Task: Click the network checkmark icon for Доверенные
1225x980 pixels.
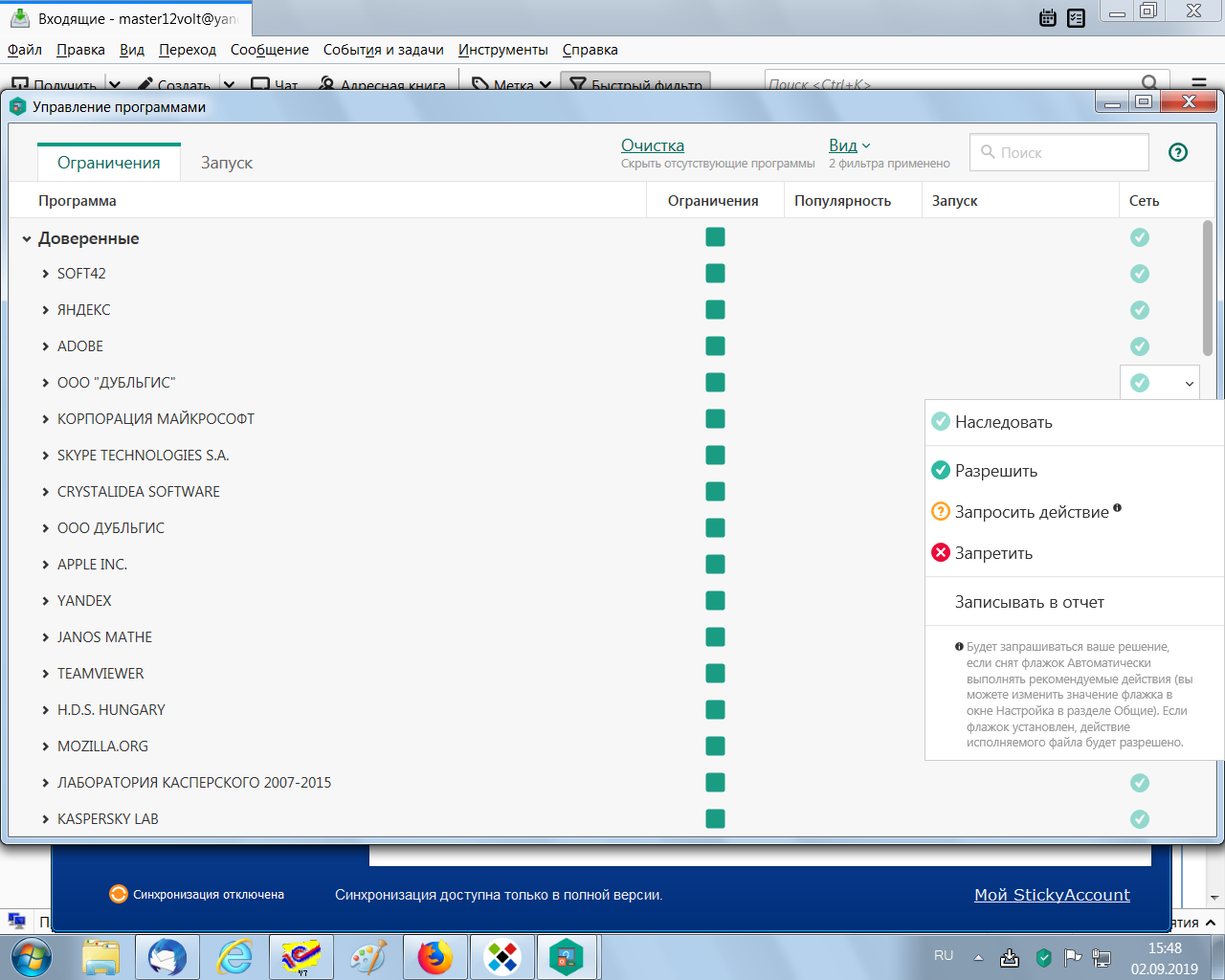Action: point(1140,237)
